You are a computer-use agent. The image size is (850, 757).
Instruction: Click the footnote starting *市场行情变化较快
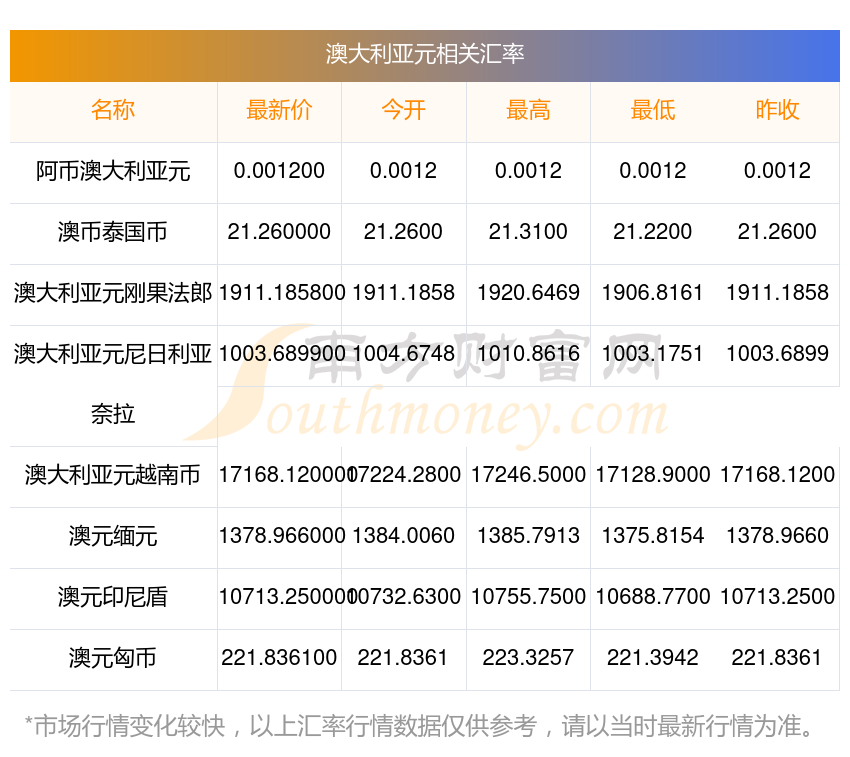click(x=419, y=726)
